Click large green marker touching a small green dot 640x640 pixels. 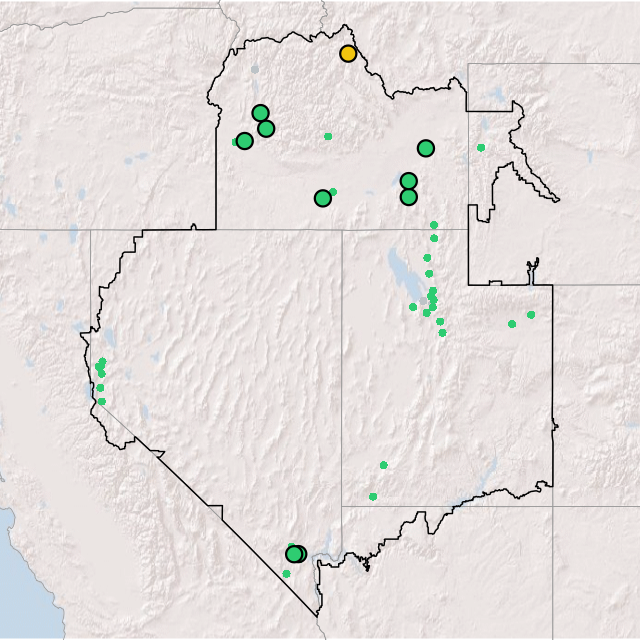[x=322, y=198]
